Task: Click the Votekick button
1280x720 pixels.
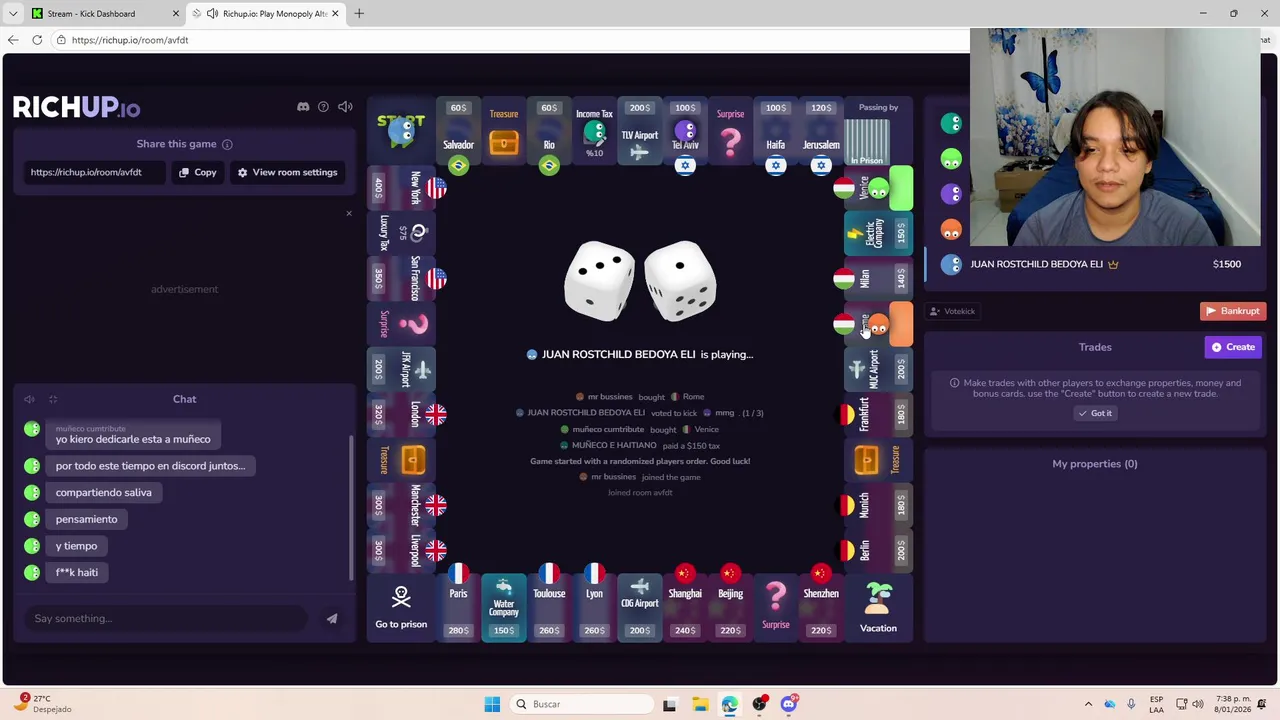Action: point(952,311)
